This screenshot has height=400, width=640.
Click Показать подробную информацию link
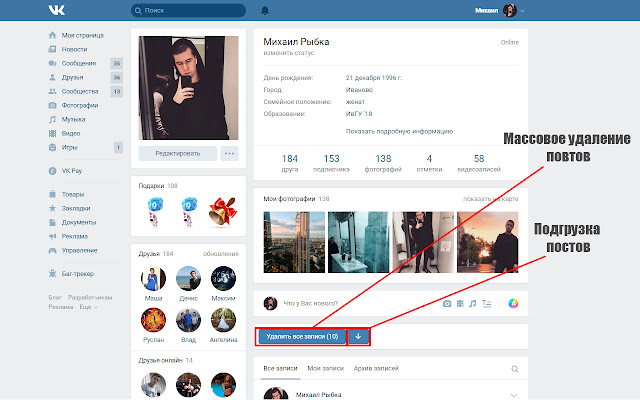tap(399, 130)
